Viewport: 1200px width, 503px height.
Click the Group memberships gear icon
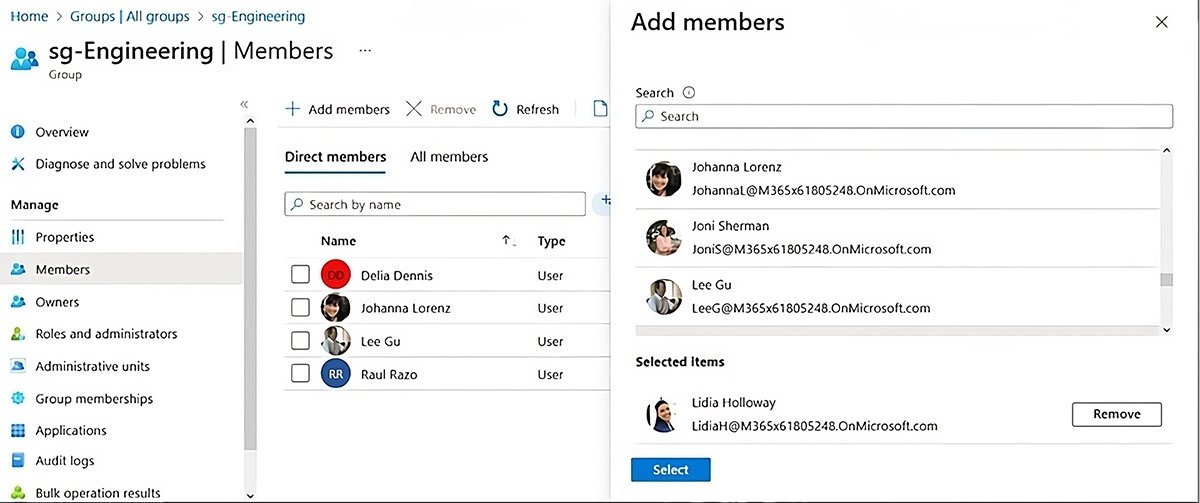point(17,398)
